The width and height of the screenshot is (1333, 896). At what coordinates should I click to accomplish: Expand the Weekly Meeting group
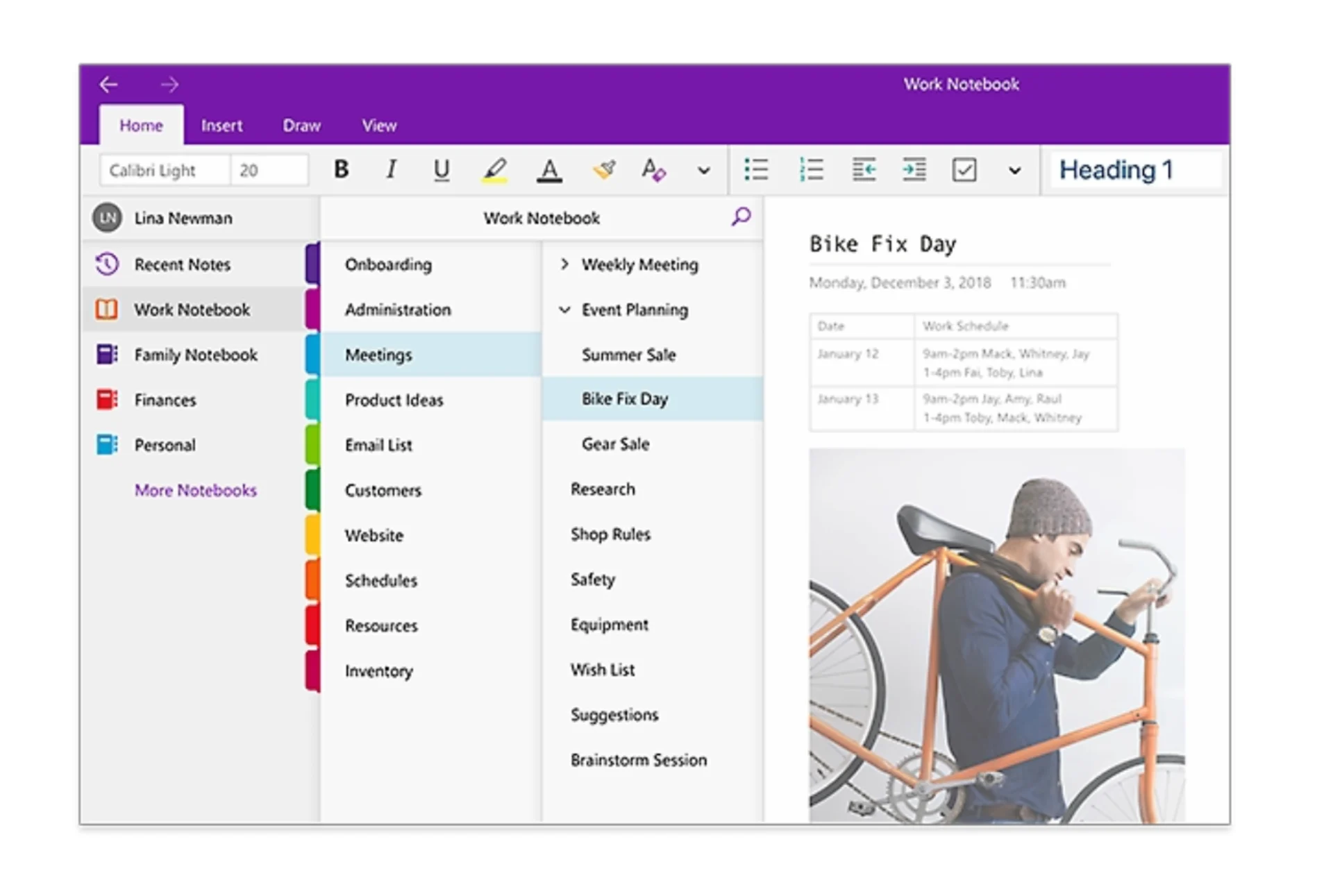(564, 264)
